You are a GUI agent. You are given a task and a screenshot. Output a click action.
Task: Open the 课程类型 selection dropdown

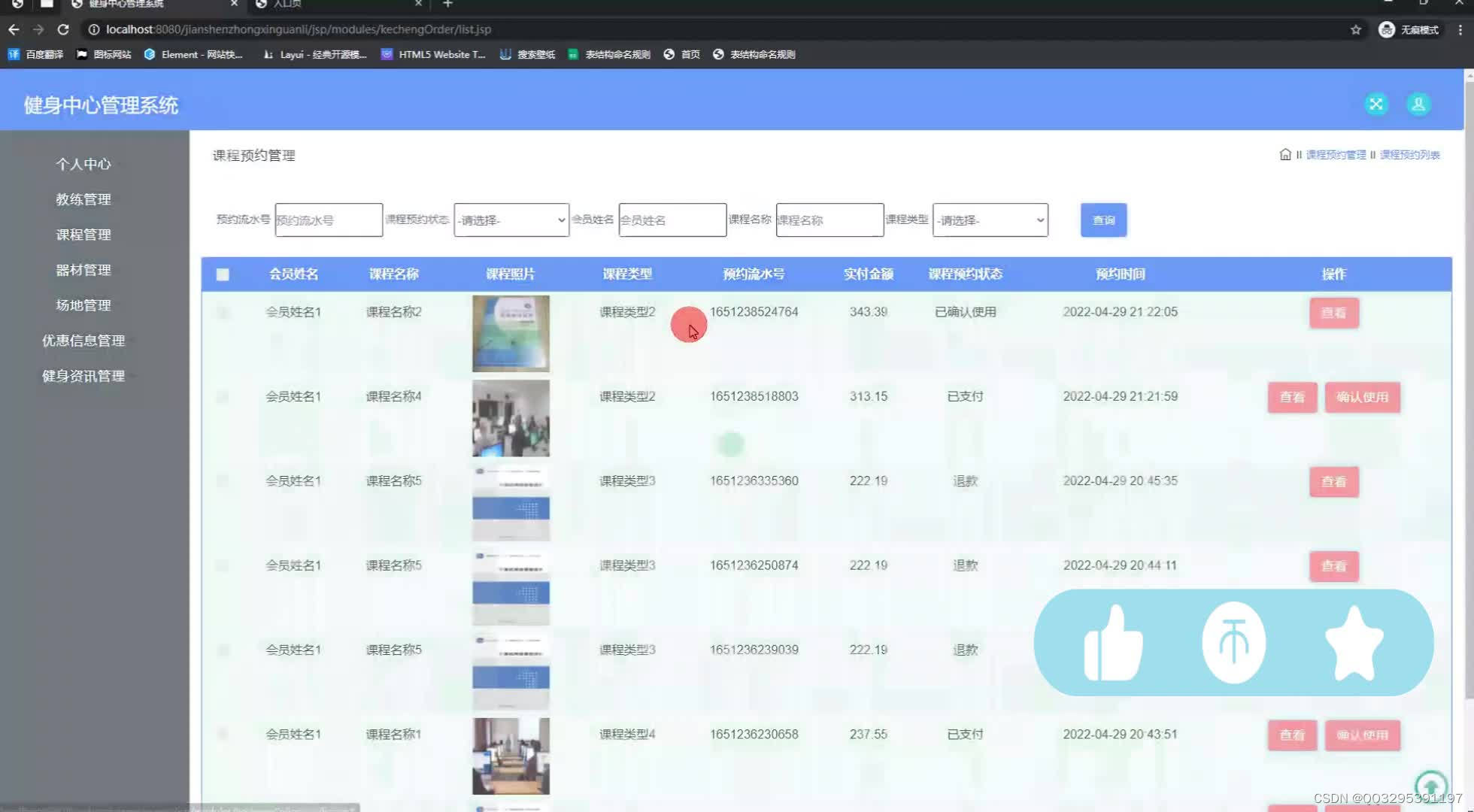coord(990,220)
